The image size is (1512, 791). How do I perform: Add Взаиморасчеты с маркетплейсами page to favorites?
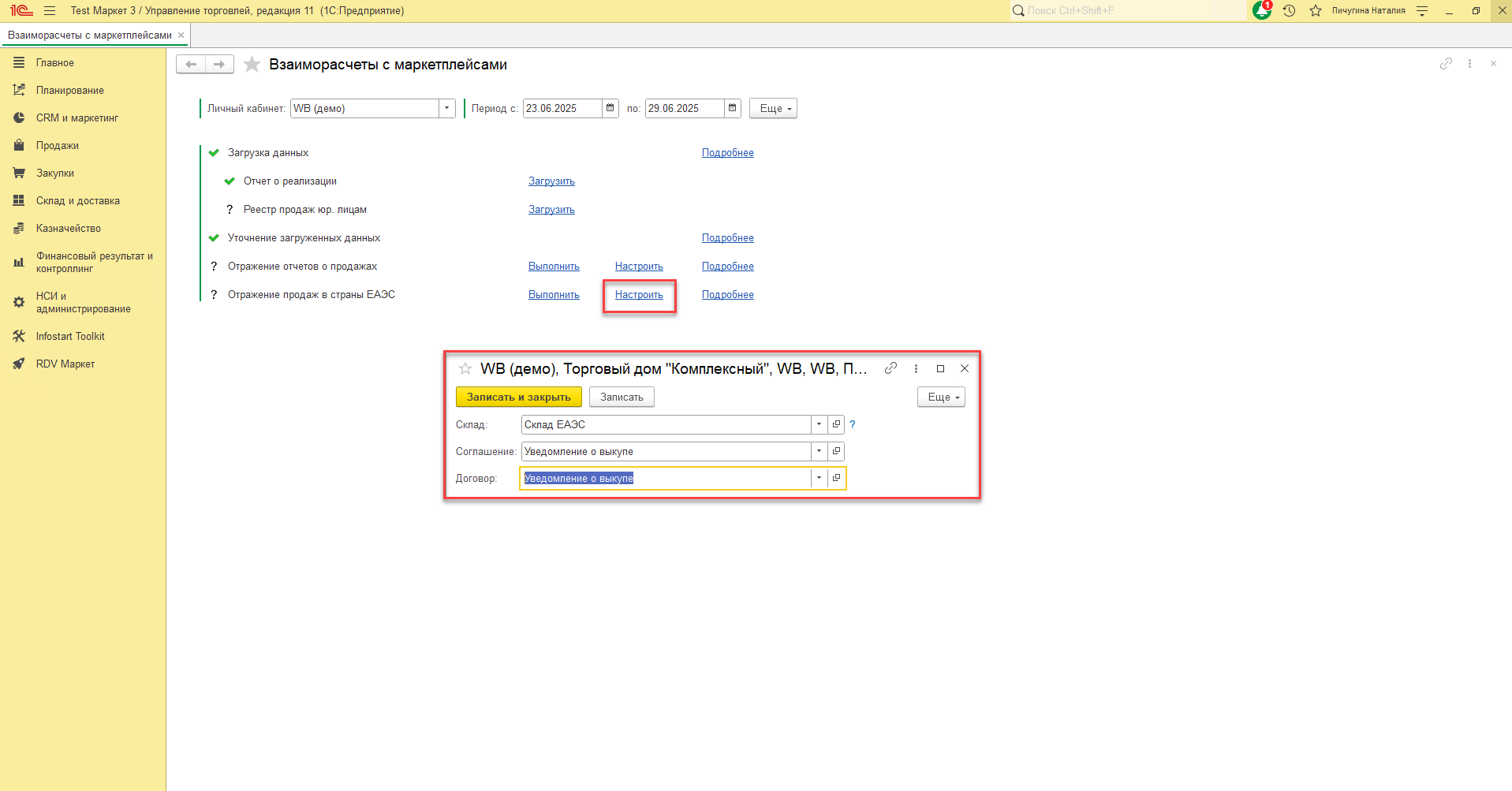click(252, 65)
